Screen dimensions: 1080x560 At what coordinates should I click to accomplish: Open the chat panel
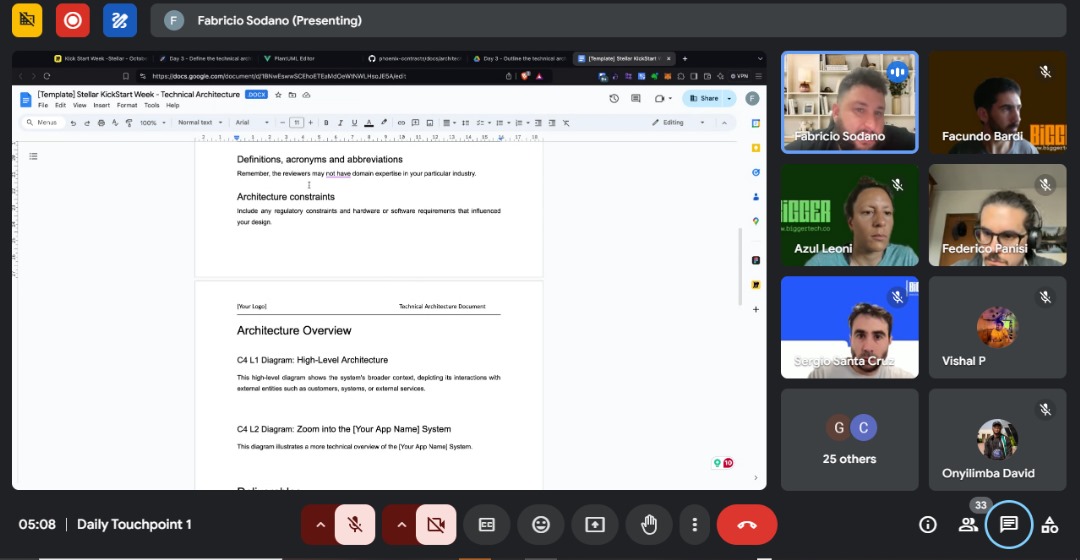pos(1008,525)
